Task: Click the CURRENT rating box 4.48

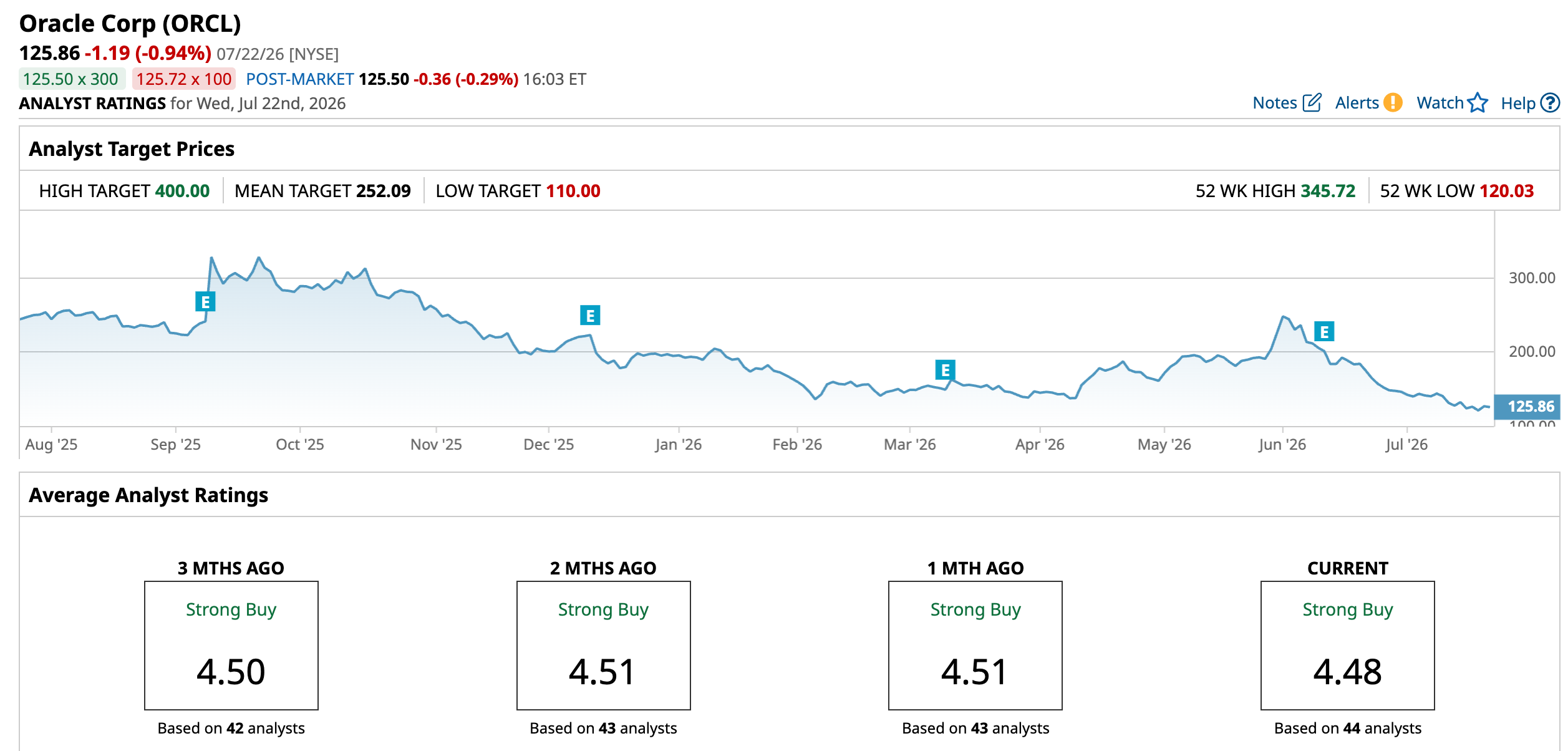Action: click(x=1348, y=646)
